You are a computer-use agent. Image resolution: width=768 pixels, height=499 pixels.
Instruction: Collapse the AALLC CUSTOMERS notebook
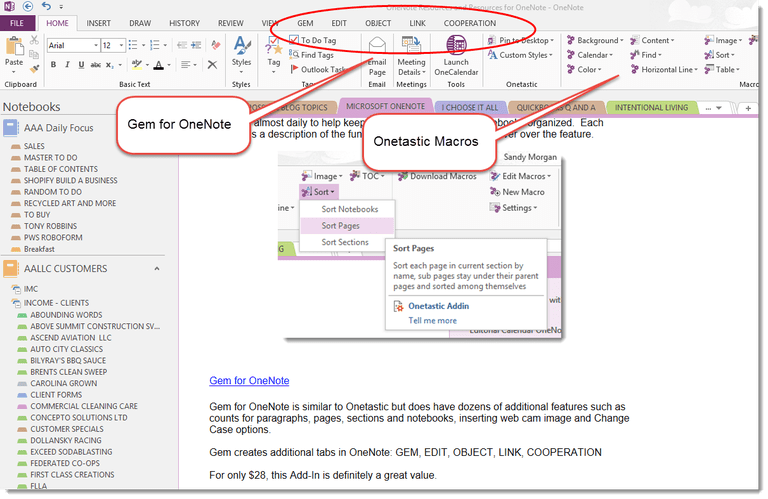pyautogui.click(x=157, y=269)
